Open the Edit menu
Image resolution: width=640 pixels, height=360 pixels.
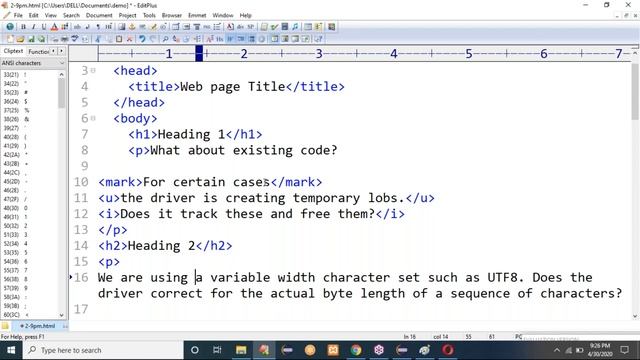(x=33, y=15)
